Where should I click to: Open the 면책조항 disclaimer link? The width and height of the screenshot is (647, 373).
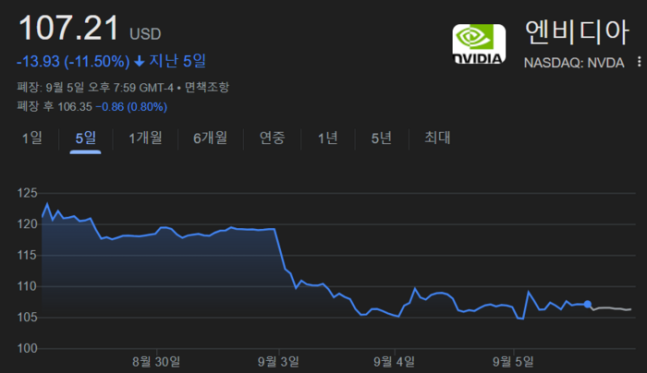(207, 87)
